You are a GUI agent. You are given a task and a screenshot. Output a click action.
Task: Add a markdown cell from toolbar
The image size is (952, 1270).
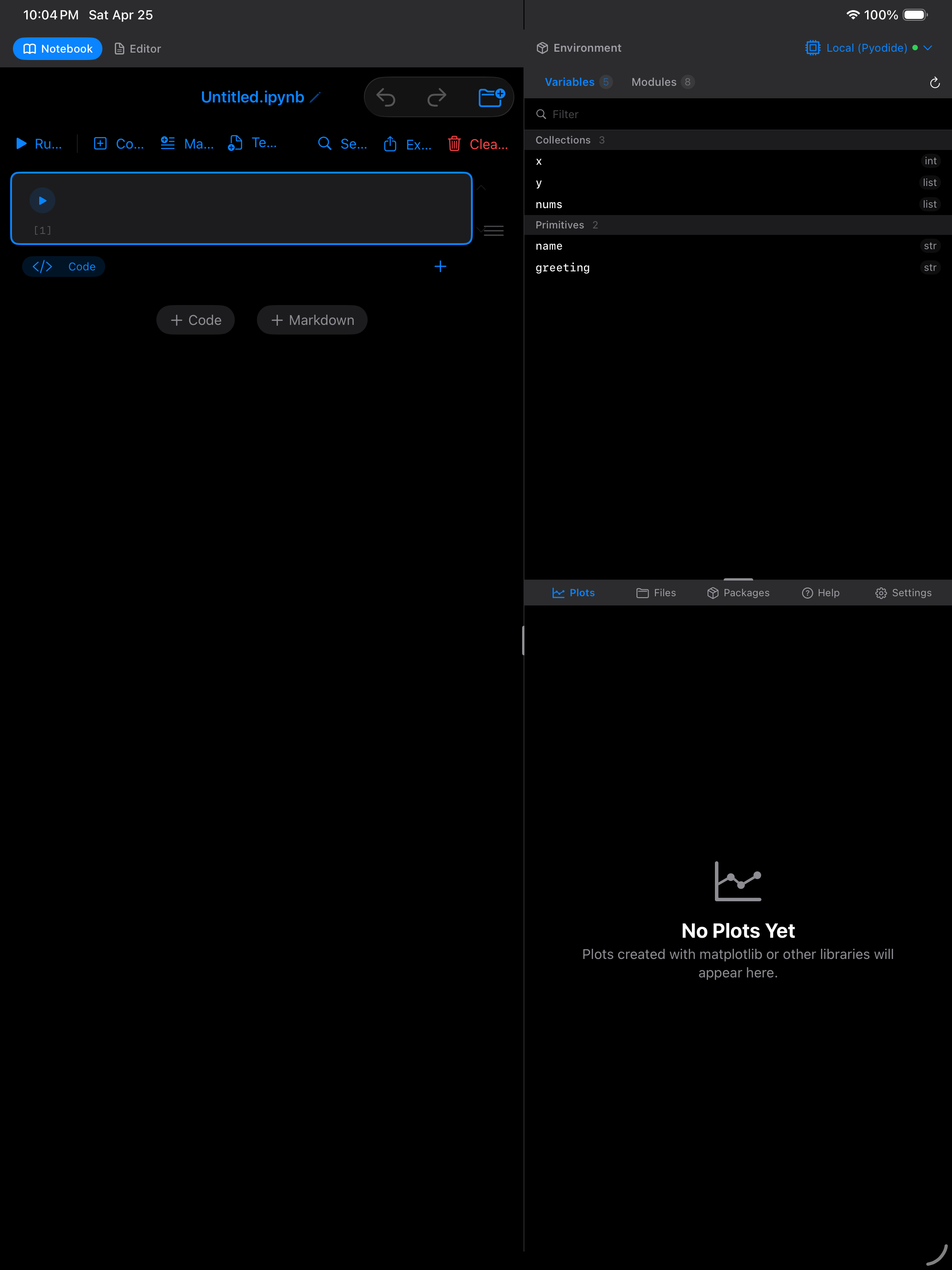(x=187, y=144)
